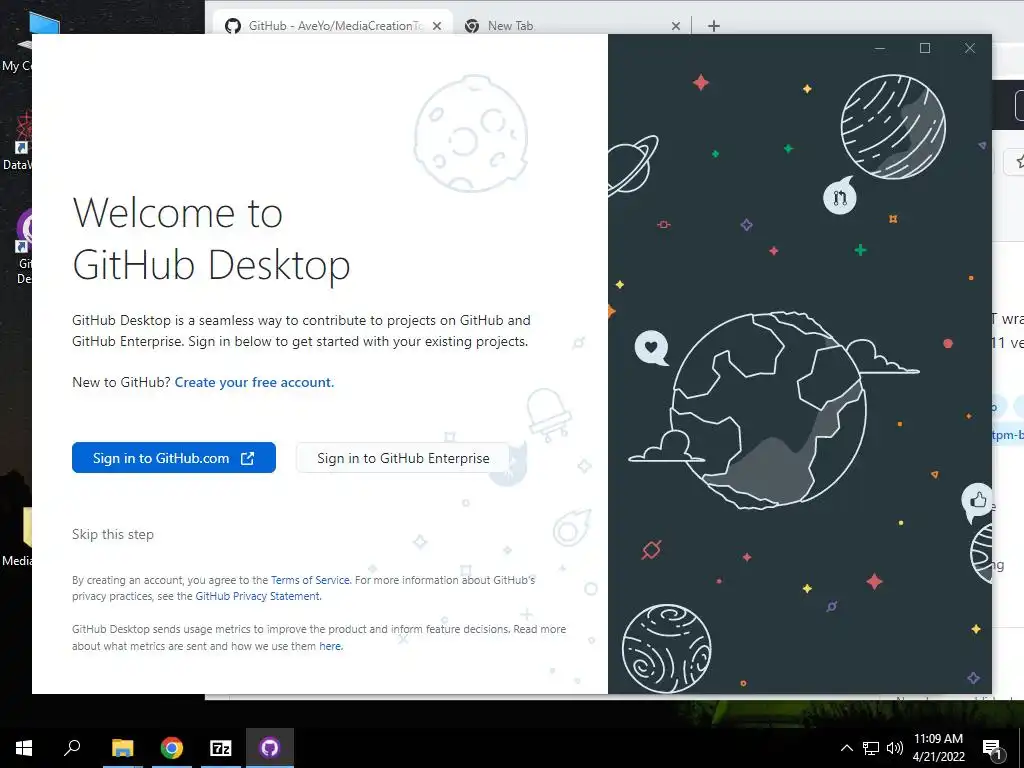Open File Explorer from the taskbar
This screenshot has width=1024, height=768.
click(x=122, y=748)
